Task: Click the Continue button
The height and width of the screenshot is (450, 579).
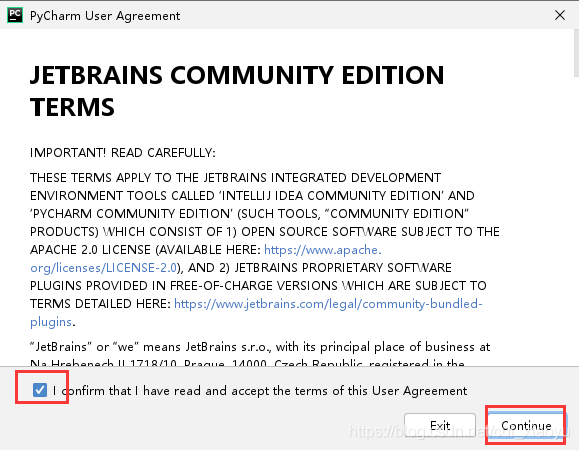Action: click(x=526, y=426)
